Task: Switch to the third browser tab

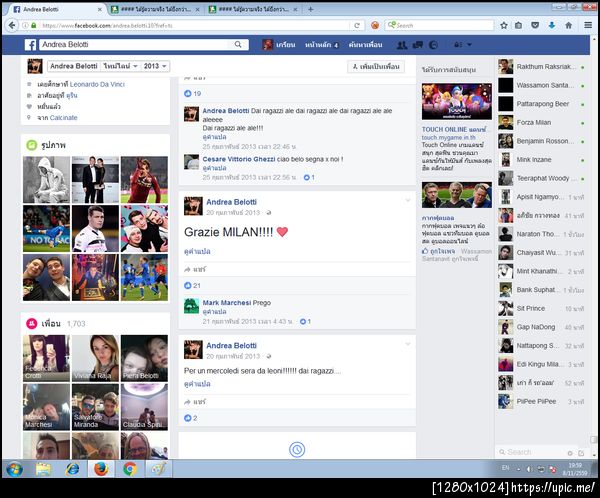Action: click(x=253, y=9)
